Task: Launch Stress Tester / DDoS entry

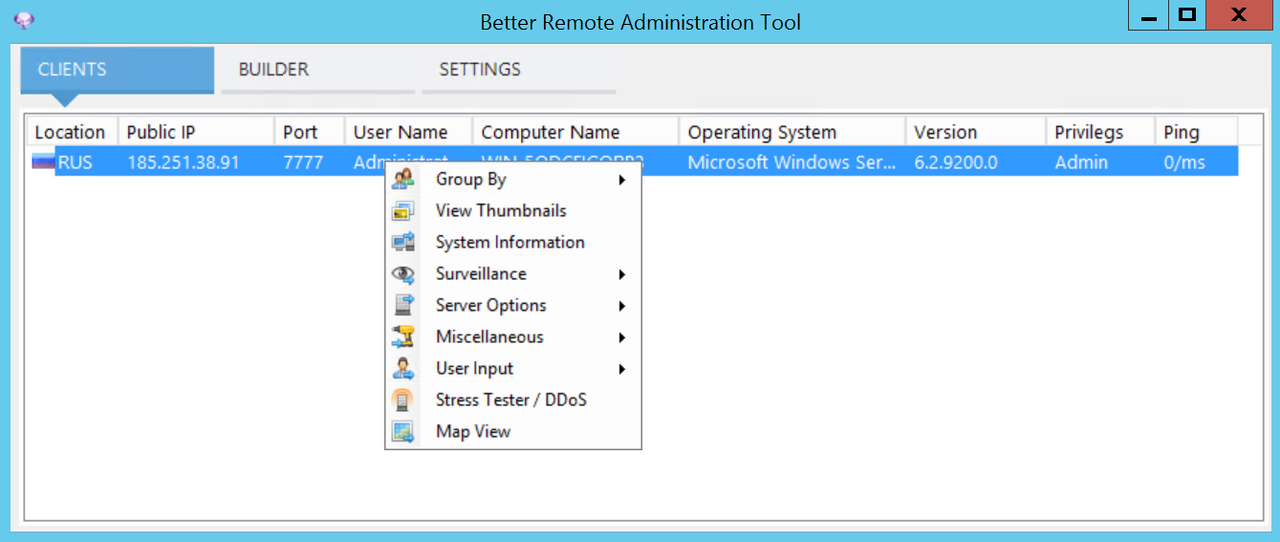Action: pyautogui.click(x=513, y=400)
